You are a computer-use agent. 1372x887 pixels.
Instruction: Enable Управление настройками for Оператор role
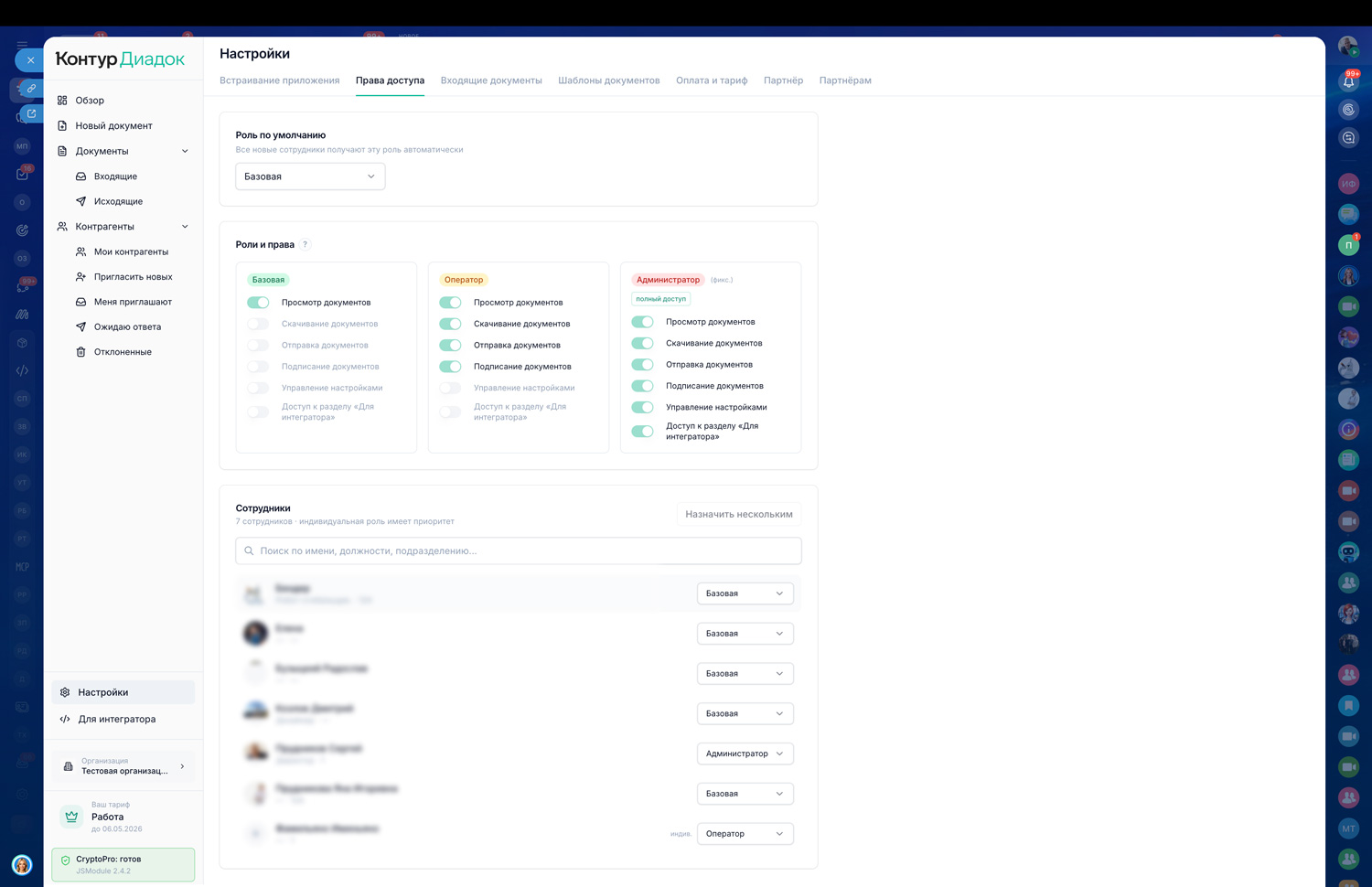(450, 388)
